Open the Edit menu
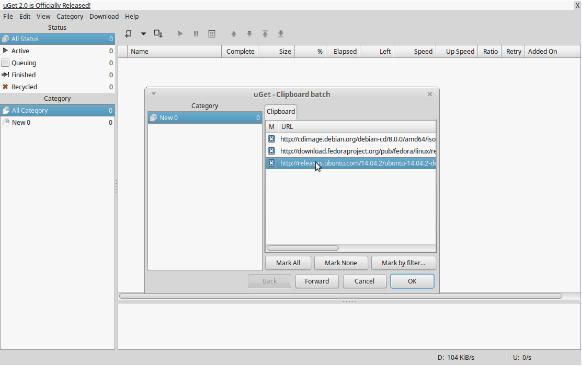Image resolution: width=582 pixels, height=366 pixels. [25, 17]
